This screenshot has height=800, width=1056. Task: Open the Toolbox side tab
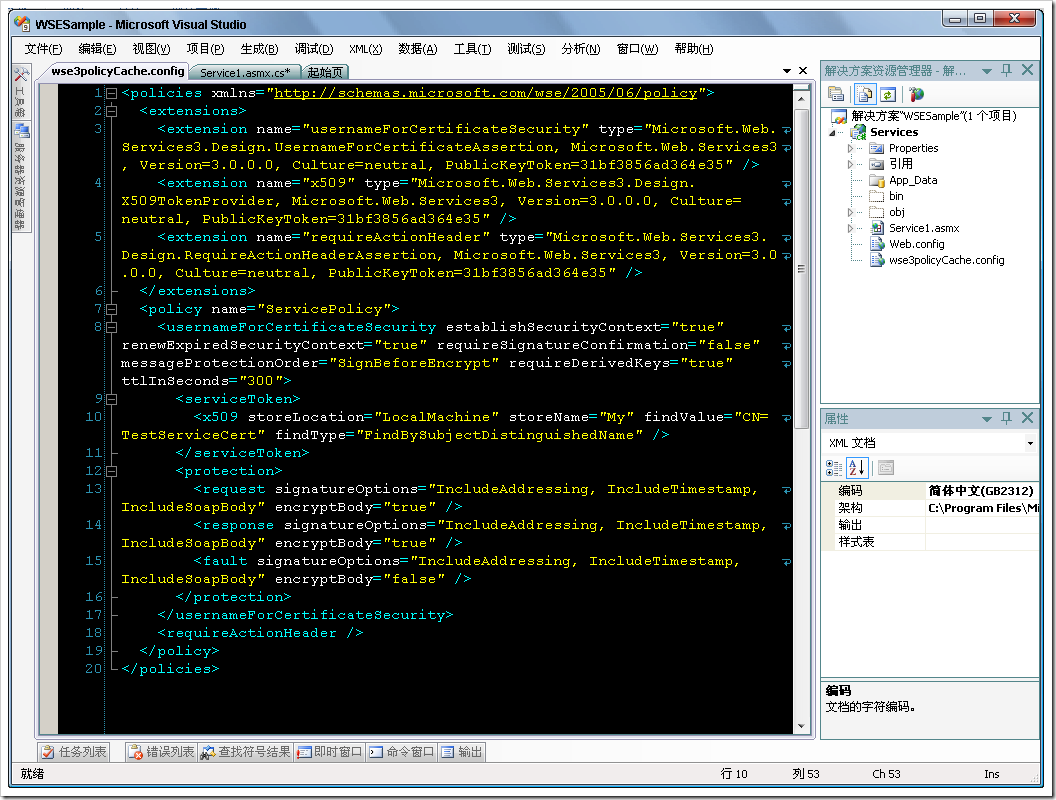pos(21,92)
